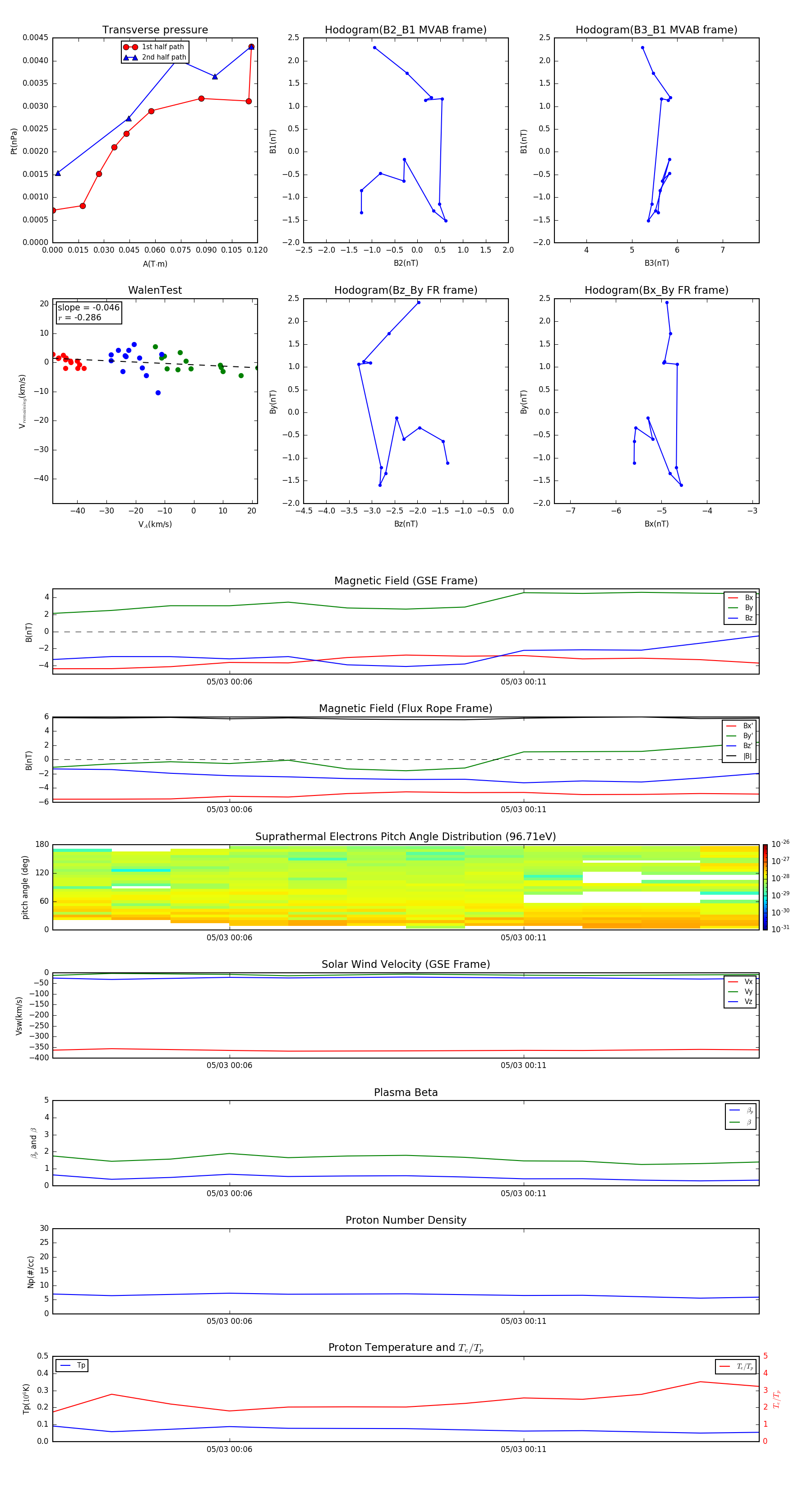Click 'Hodogram(Bx_By FR frame)' title

tap(656, 290)
